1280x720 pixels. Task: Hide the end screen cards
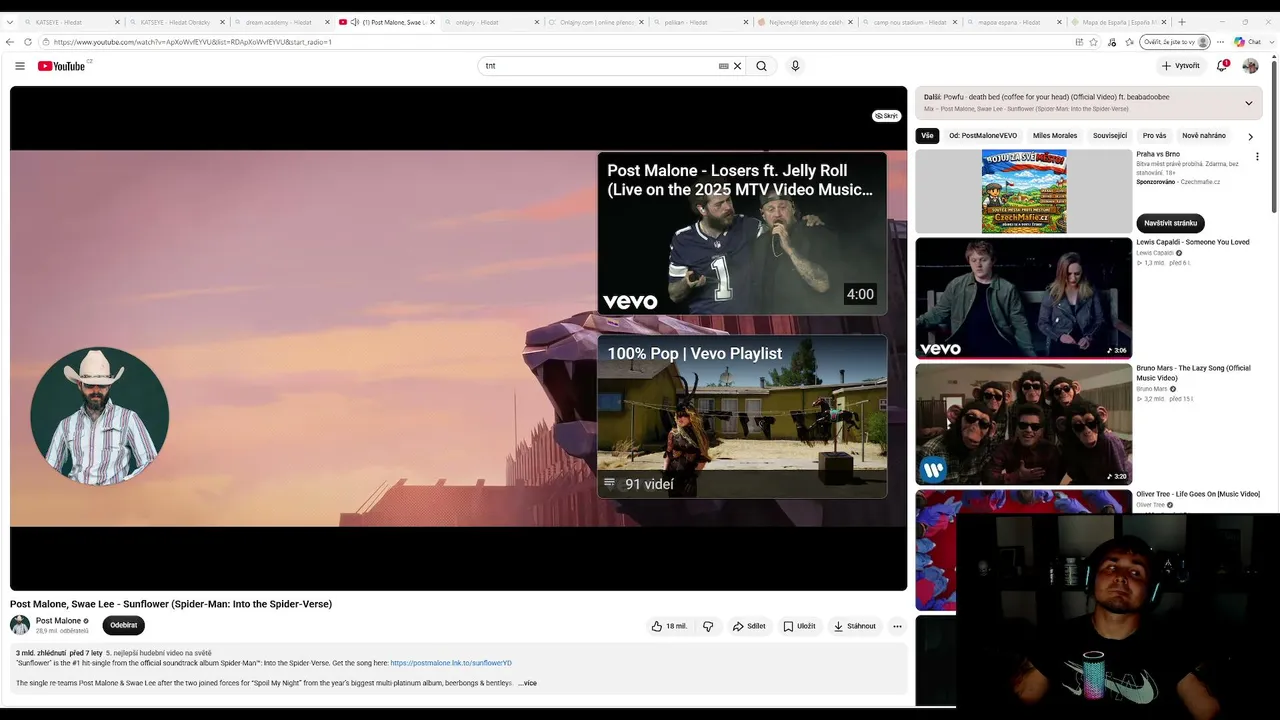[886, 116]
